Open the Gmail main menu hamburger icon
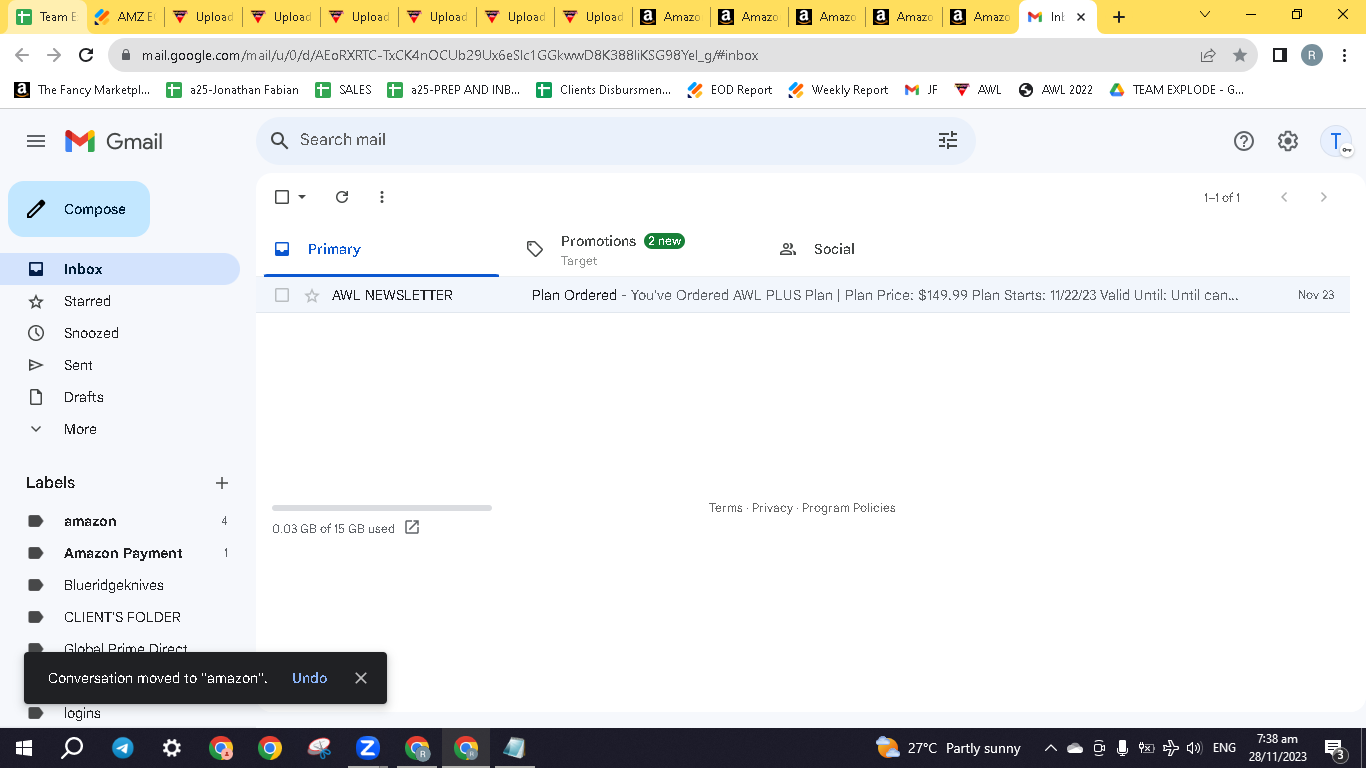1366x768 pixels. (36, 141)
